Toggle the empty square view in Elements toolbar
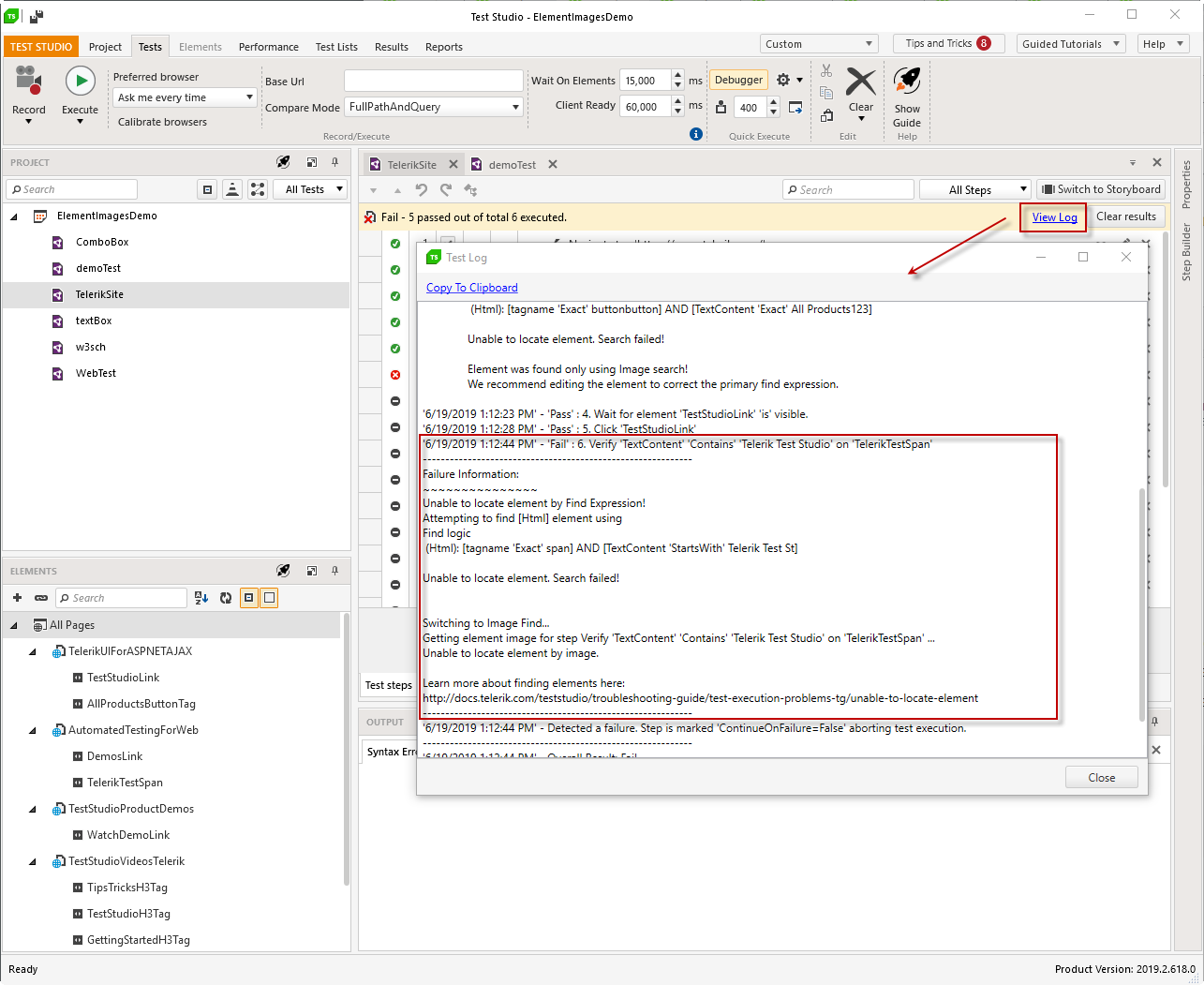Screen dimensions: 1204x985 pos(269,597)
